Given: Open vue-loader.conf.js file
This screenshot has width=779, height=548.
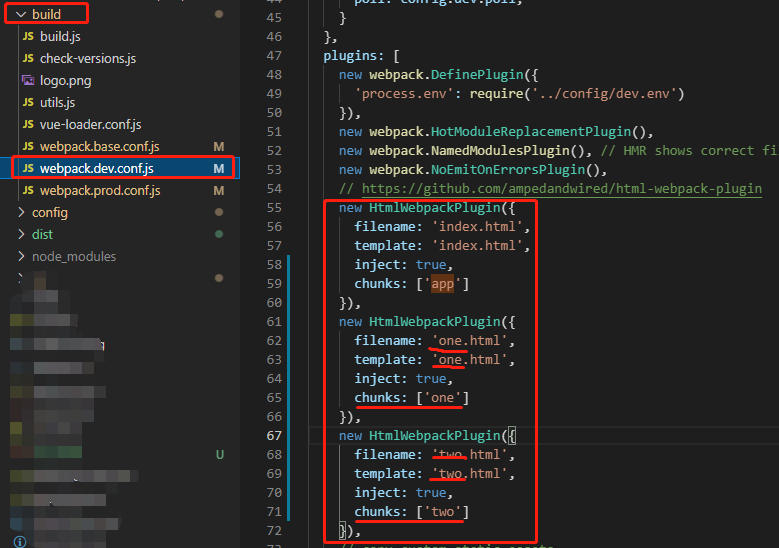Looking at the screenshot, I should pos(90,124).
